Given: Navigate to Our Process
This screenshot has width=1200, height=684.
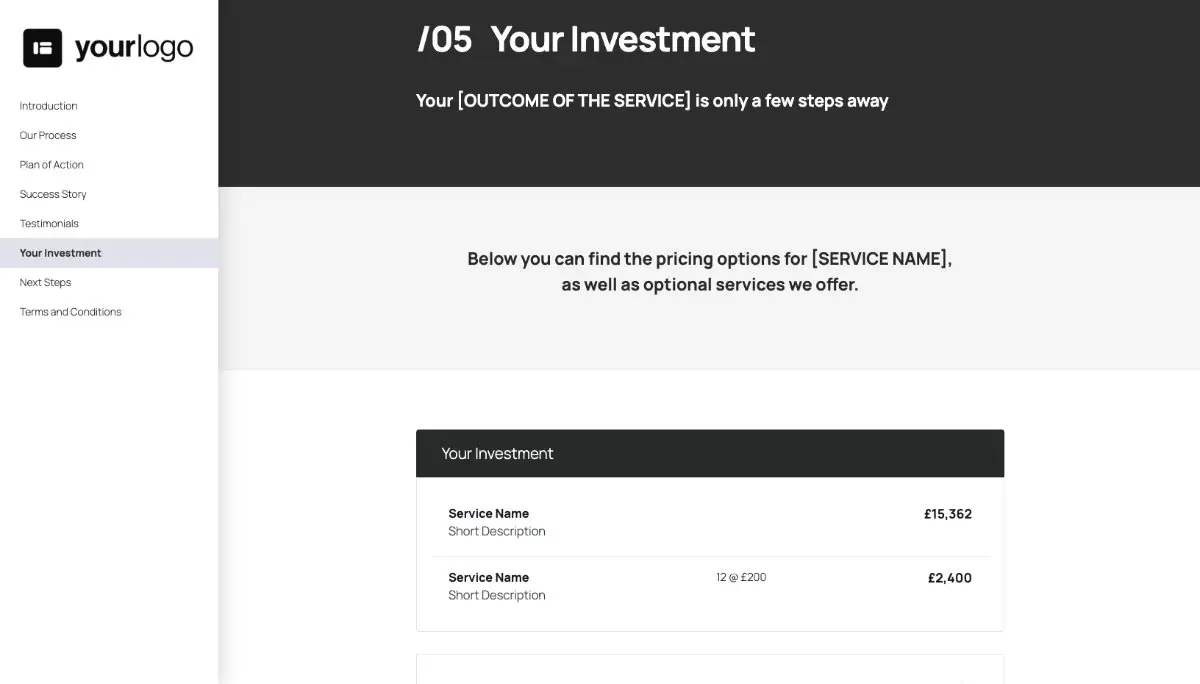Looking at the screenshot, I should coord(47,135).
